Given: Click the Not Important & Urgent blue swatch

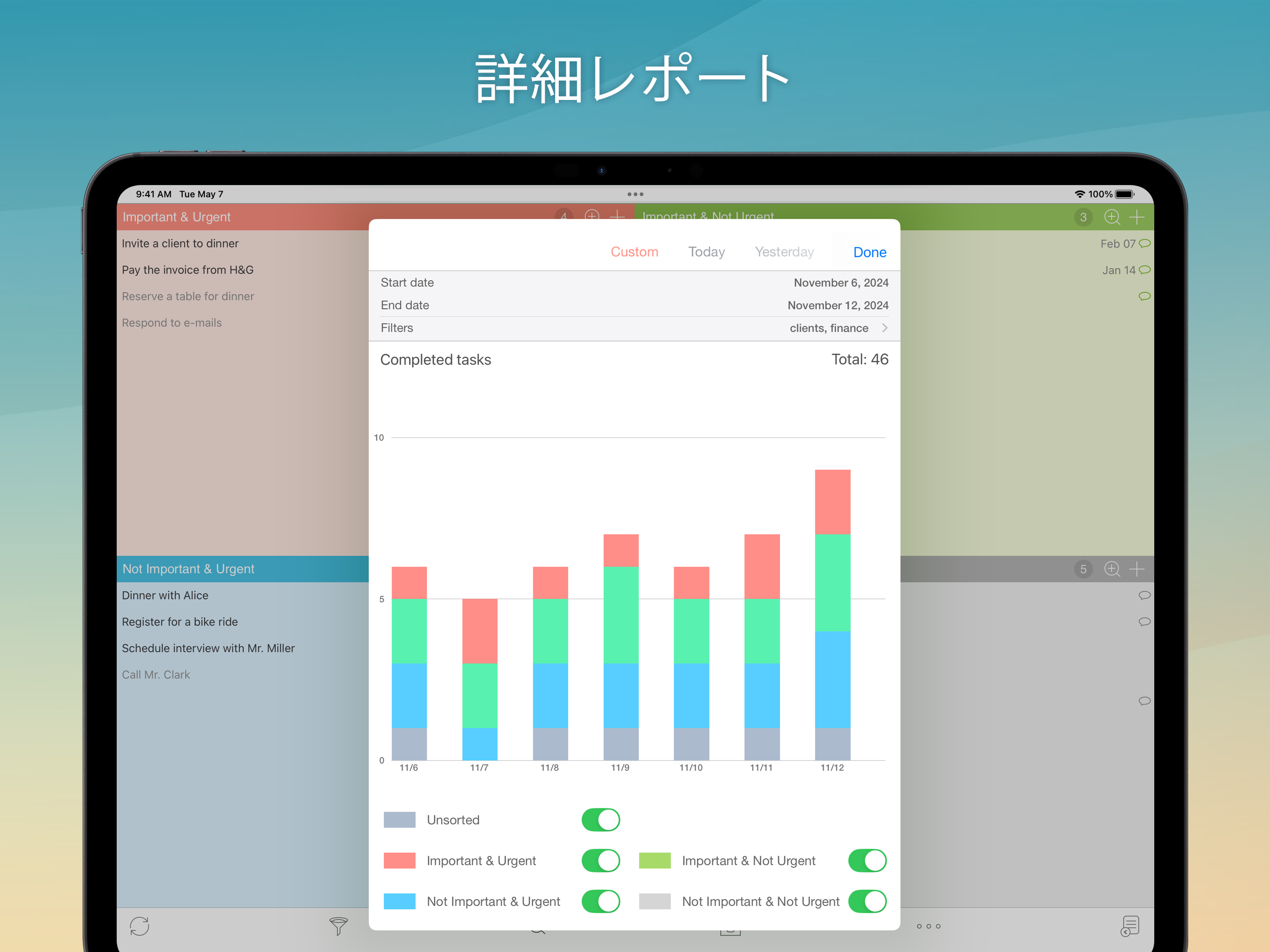Looking at the screenshot, I should (x=400, y=901).
